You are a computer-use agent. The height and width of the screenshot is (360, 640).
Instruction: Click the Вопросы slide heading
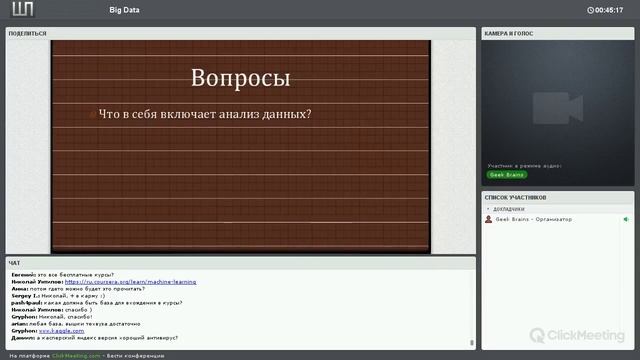pos(240,78)
